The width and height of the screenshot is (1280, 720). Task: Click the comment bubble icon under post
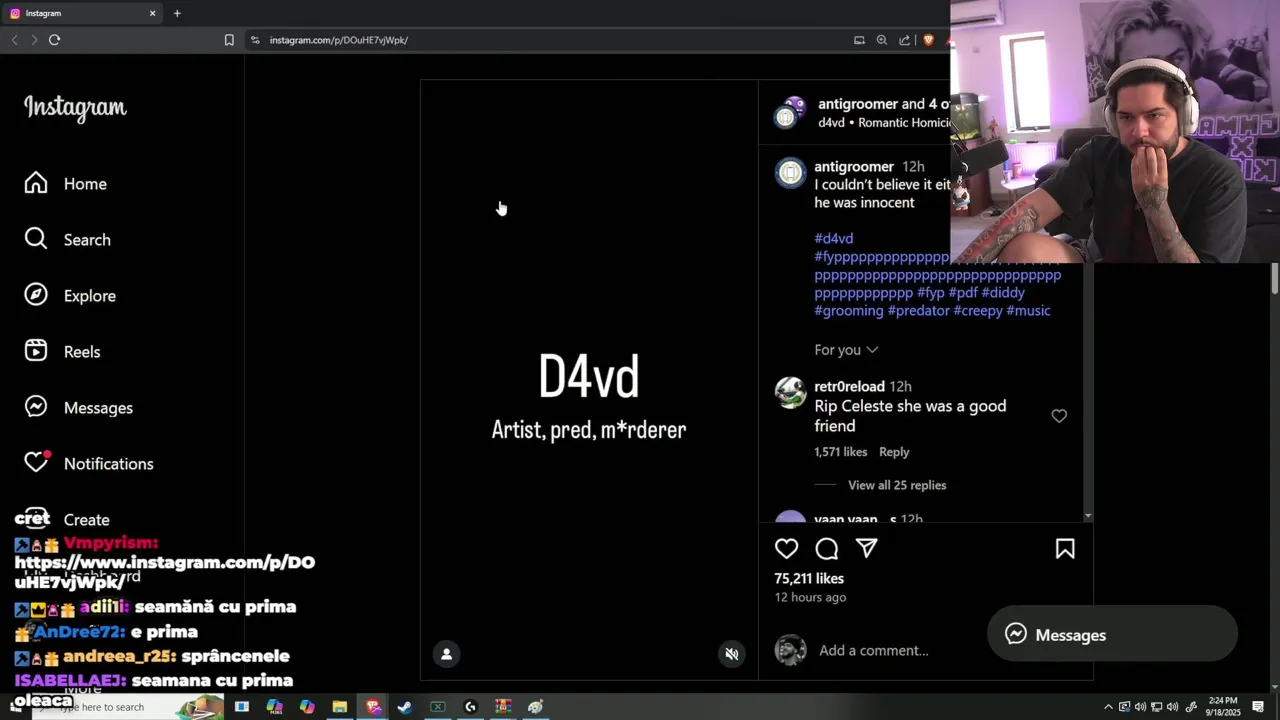pyautogui.click(x=827, y=548)
